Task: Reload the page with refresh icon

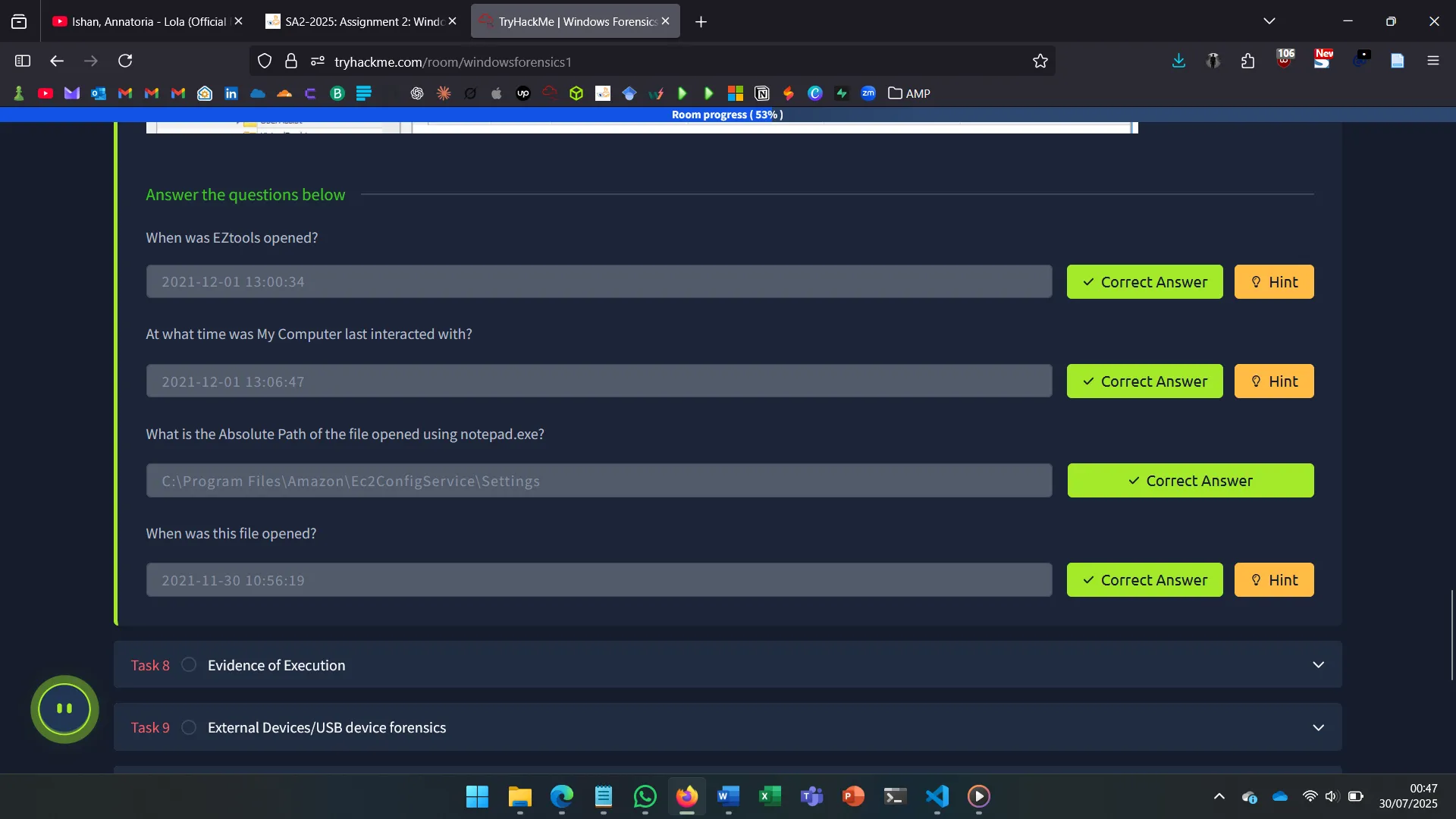Action: point(125,61)
